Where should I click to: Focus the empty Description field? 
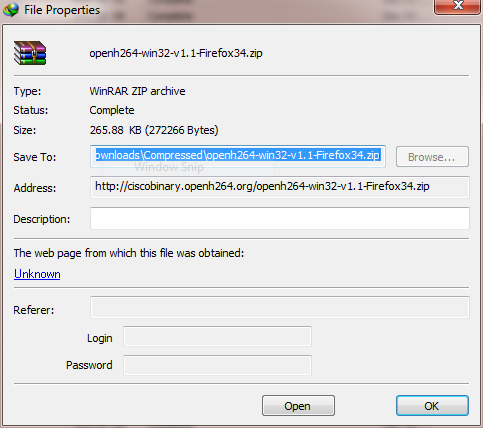click(280, 218)
